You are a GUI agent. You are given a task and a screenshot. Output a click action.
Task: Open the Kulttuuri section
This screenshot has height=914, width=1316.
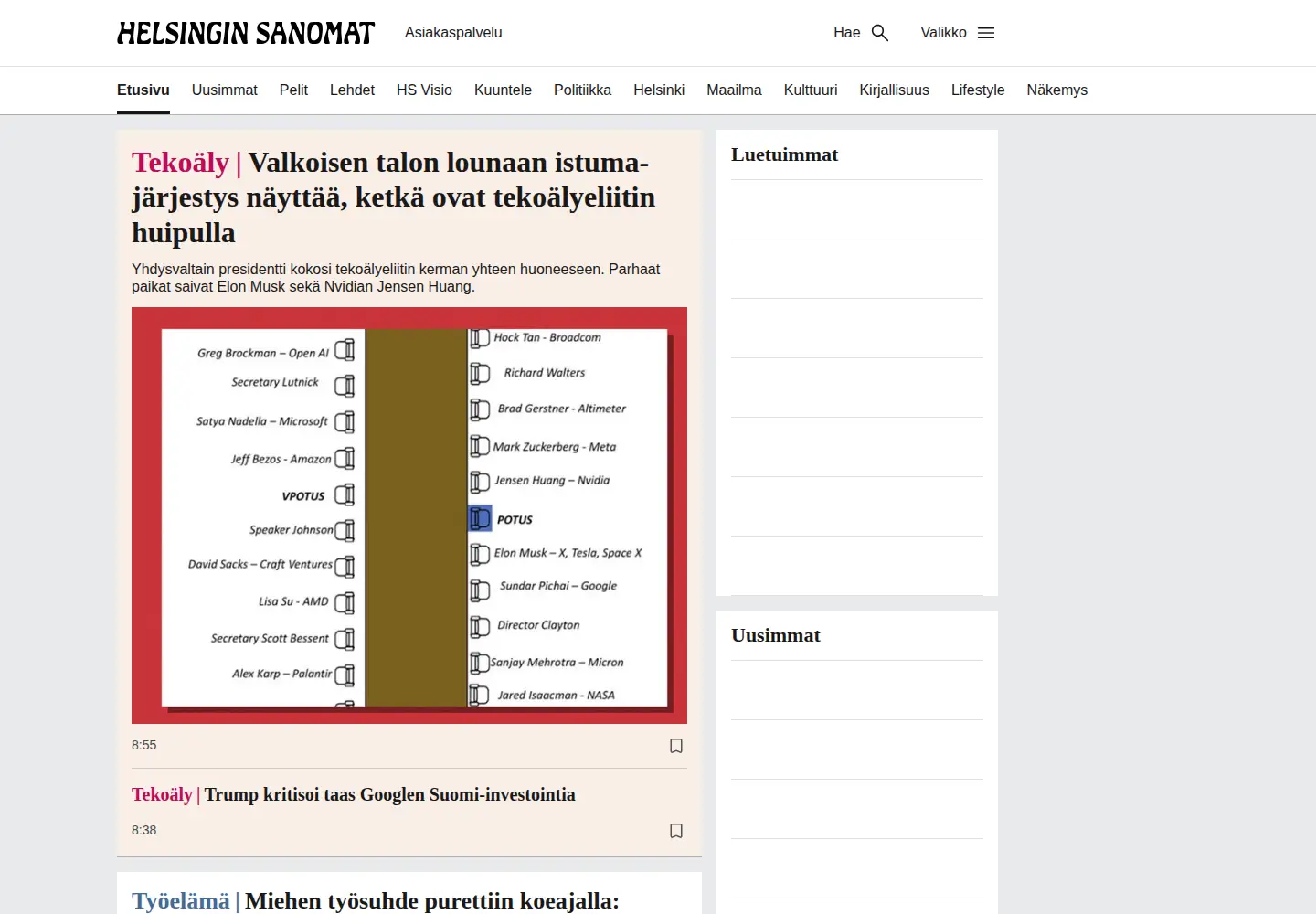click(811, 90)
